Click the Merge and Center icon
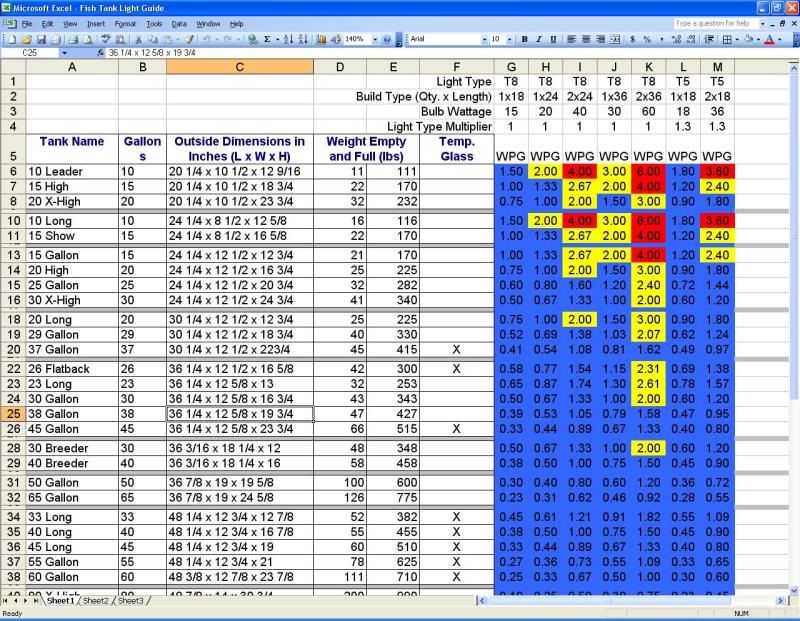This screenshot has width=800, height=621. click(614, 39)
